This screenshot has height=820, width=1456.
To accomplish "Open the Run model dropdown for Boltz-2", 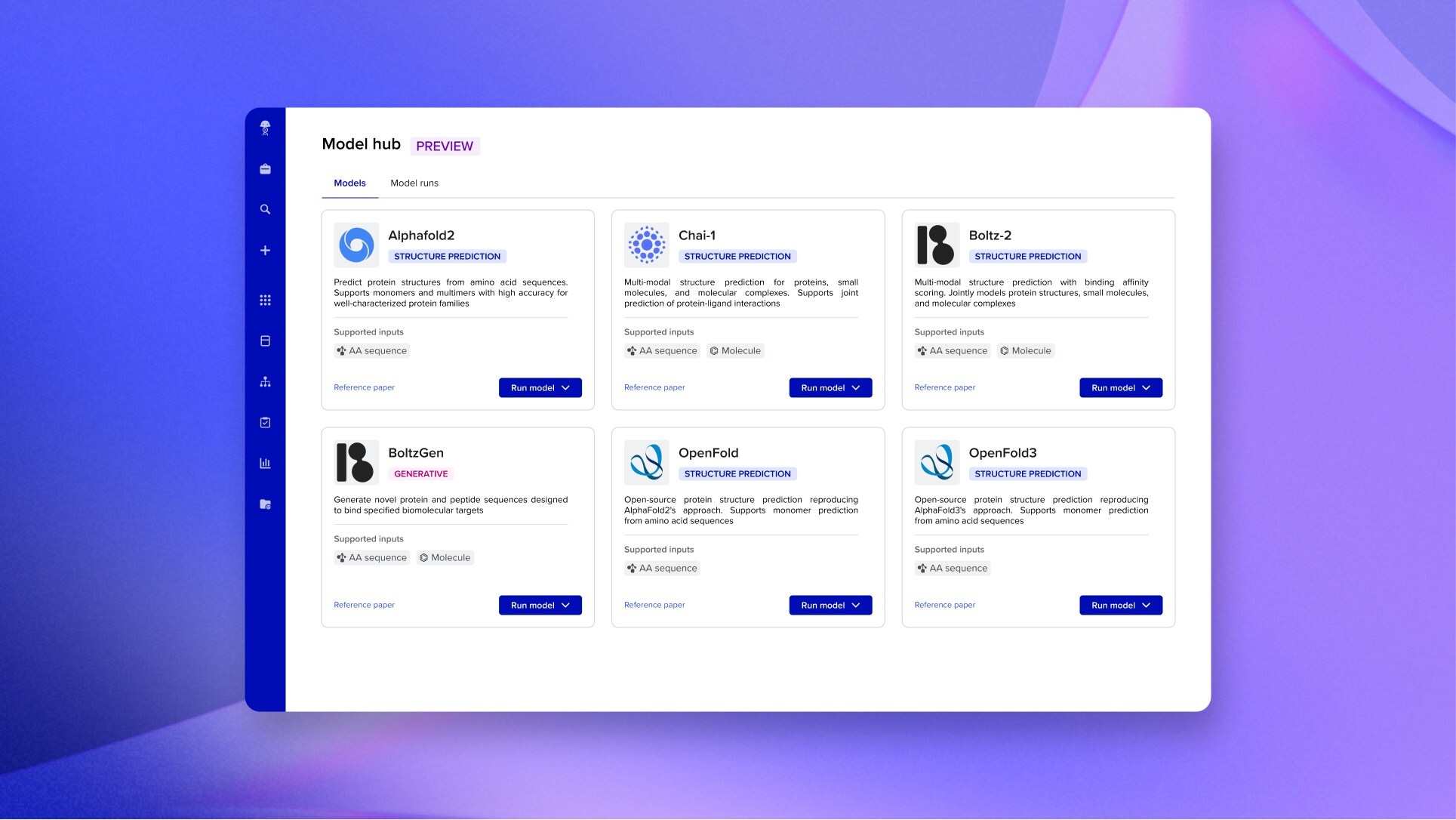I will (x=1121, y=388).
